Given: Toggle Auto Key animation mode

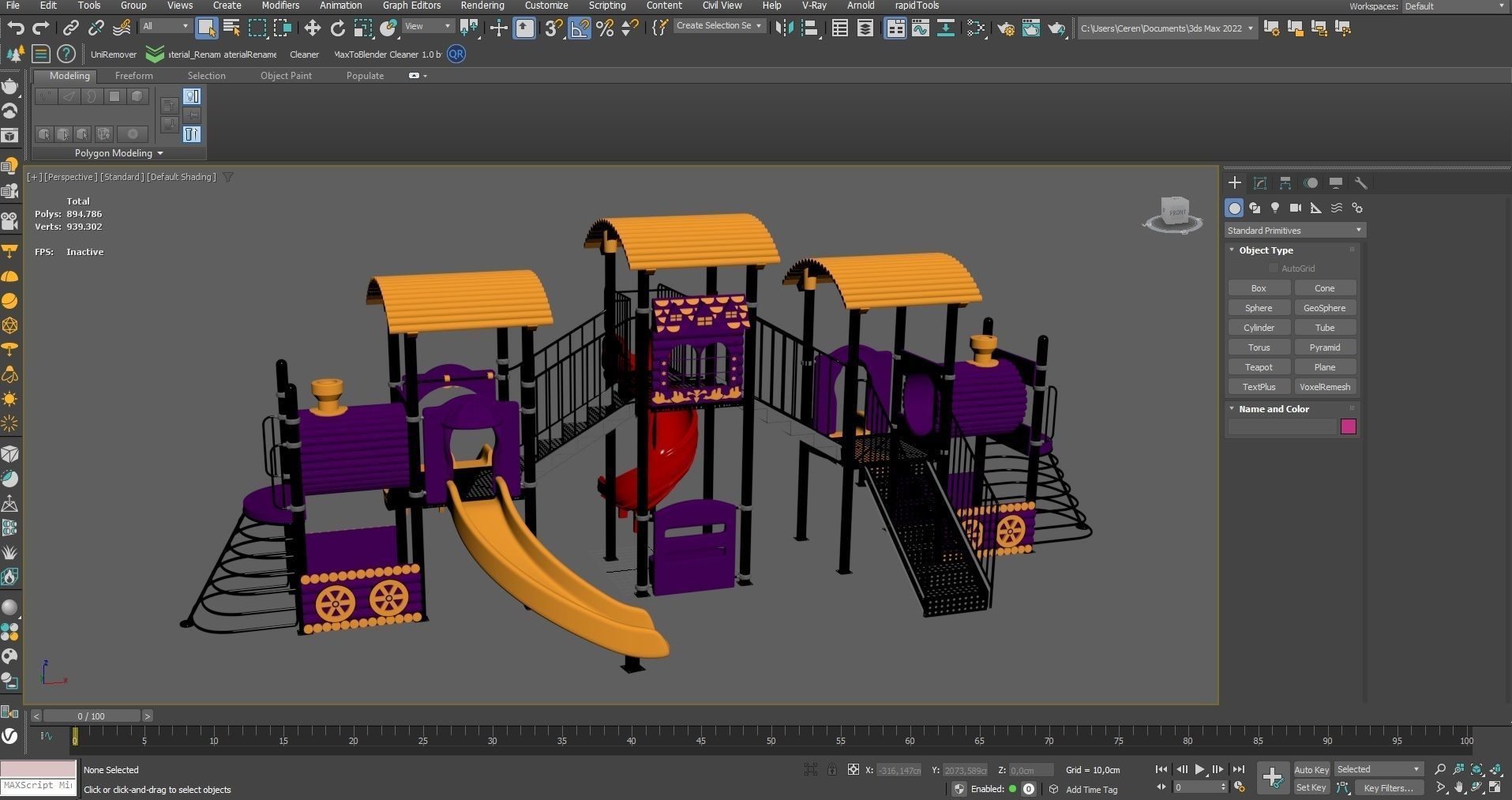Looking at the screenshot, I should [x=1311, y=769].
